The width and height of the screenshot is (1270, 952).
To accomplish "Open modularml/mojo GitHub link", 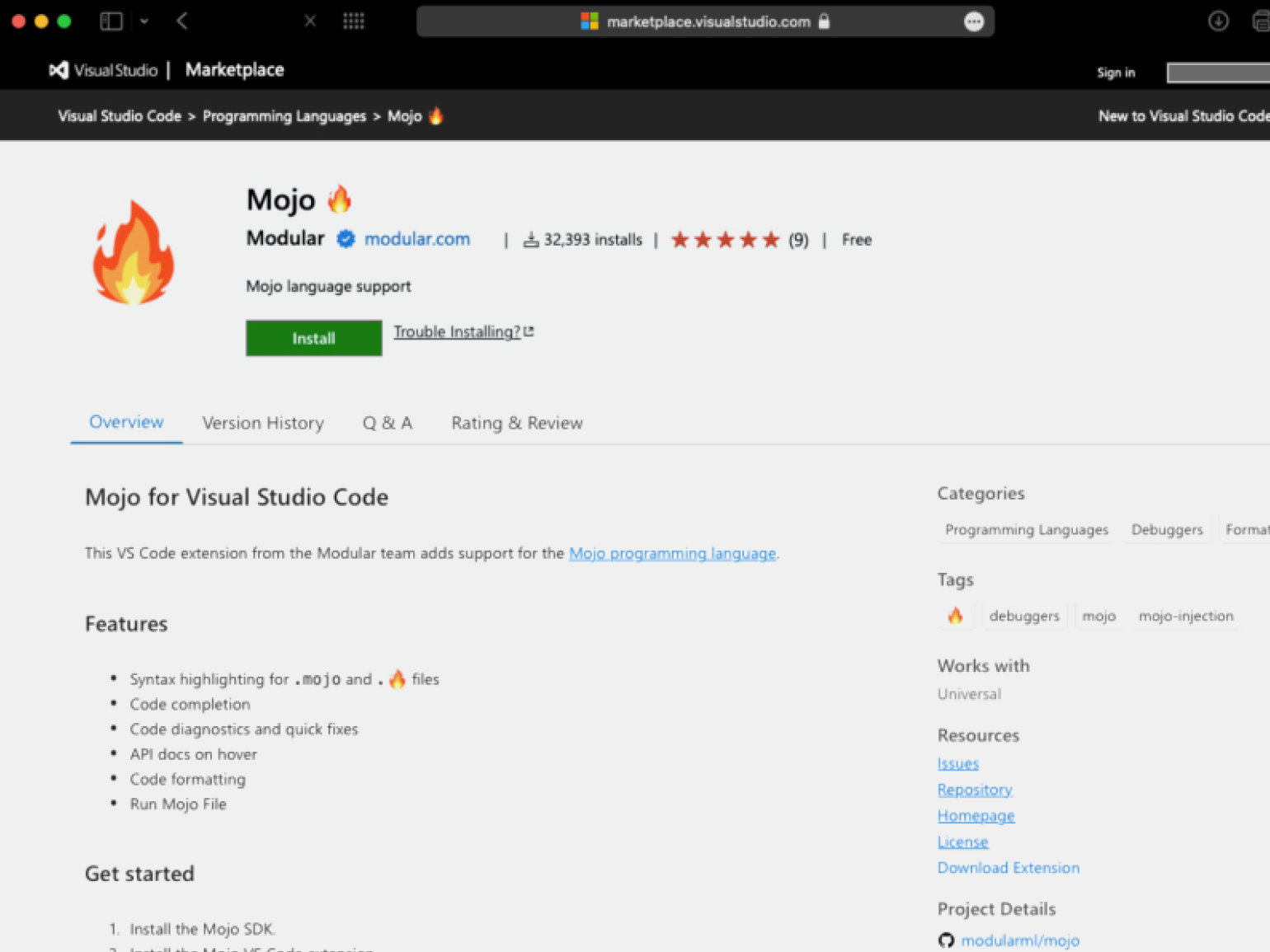I will (x=1020, y=940).
